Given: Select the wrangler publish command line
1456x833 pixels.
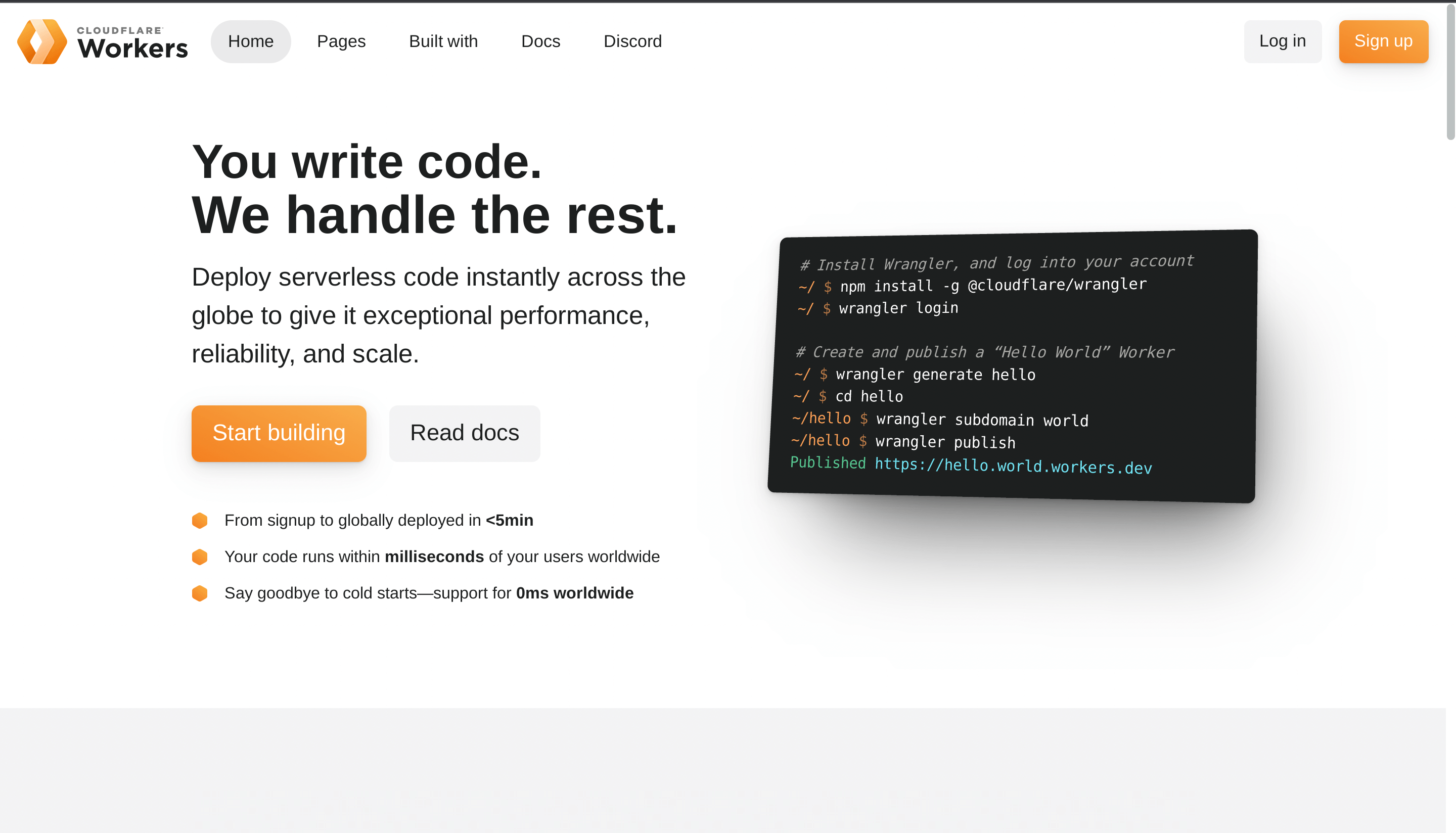Looking at the screenshot, I should [944, 442].
